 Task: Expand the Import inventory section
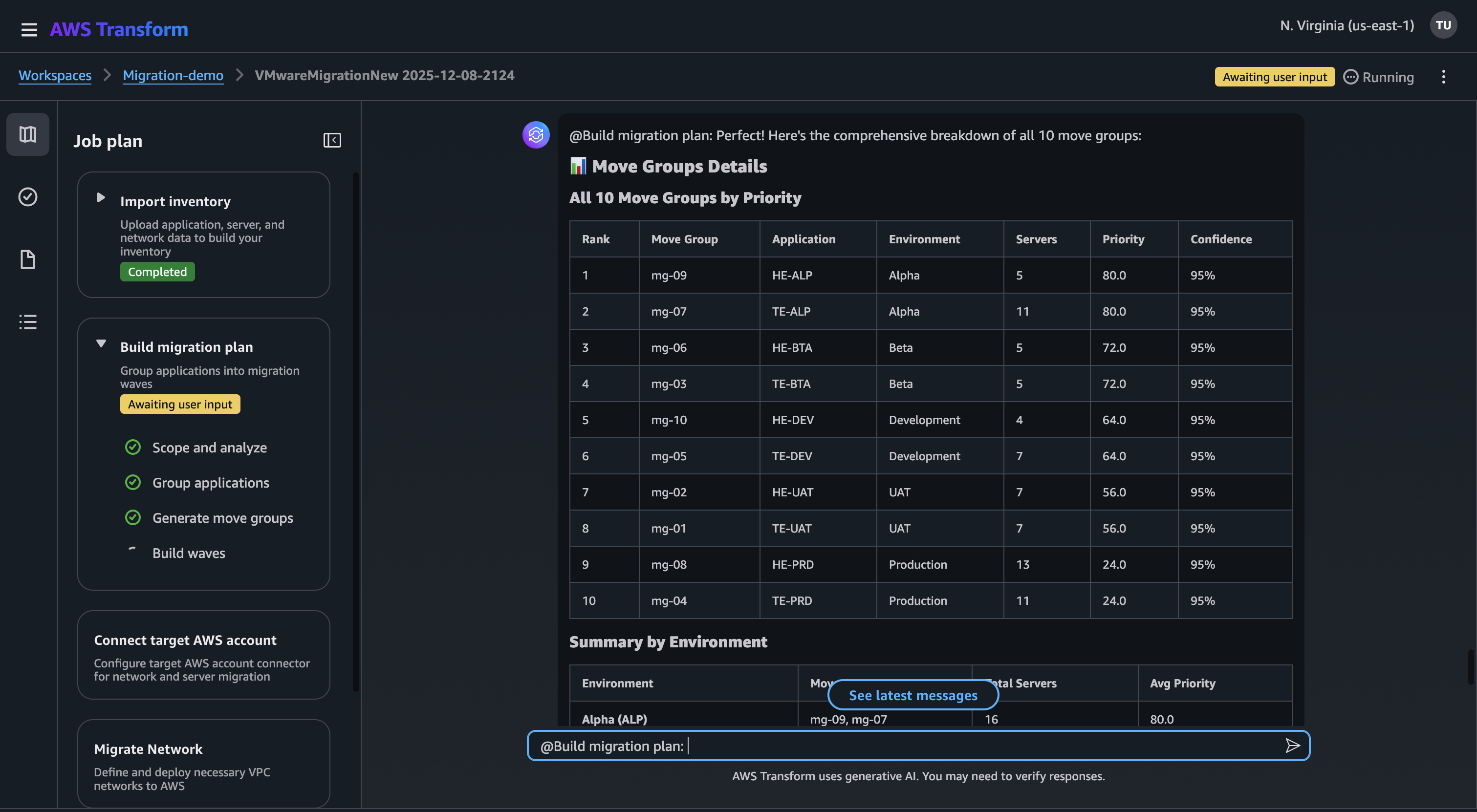click(101, 198)
